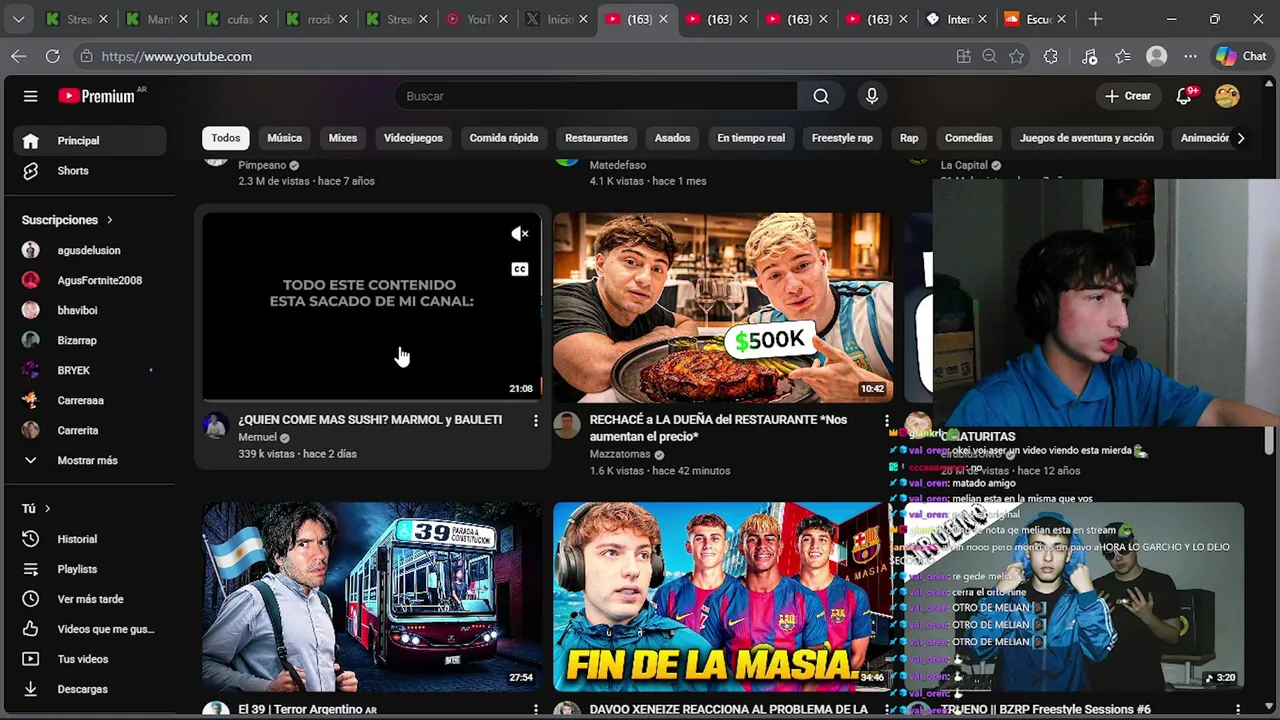
Task: Click the browser address bar URL
Action: [177, 57]
